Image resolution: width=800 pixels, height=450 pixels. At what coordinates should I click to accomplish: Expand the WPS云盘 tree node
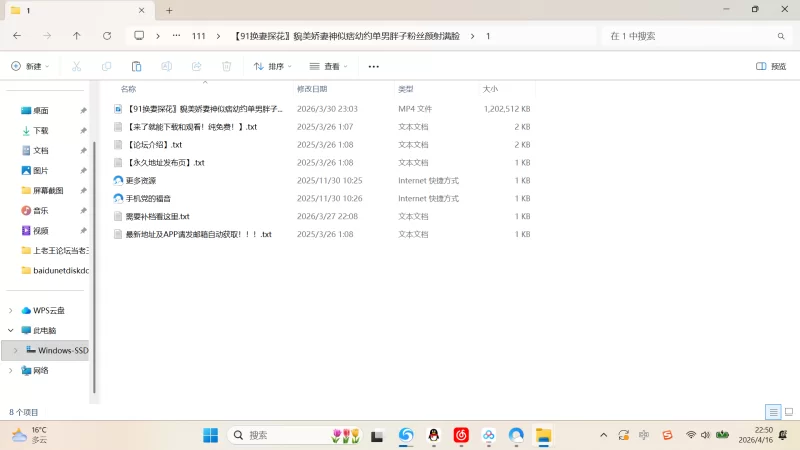(11, 310)
